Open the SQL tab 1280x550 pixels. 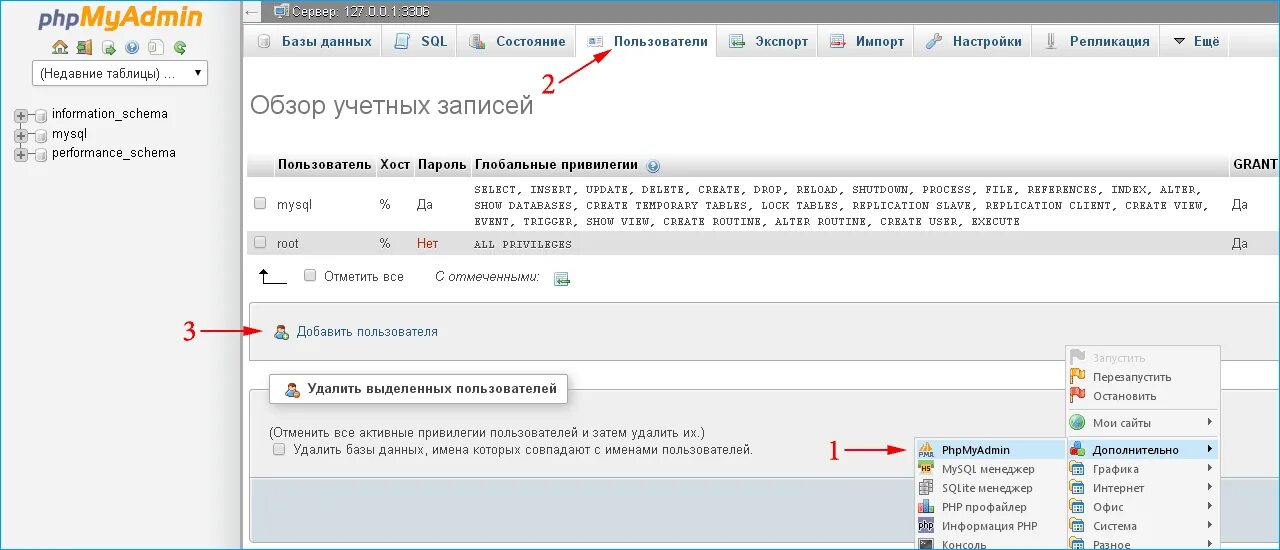[x=420, y=41]
